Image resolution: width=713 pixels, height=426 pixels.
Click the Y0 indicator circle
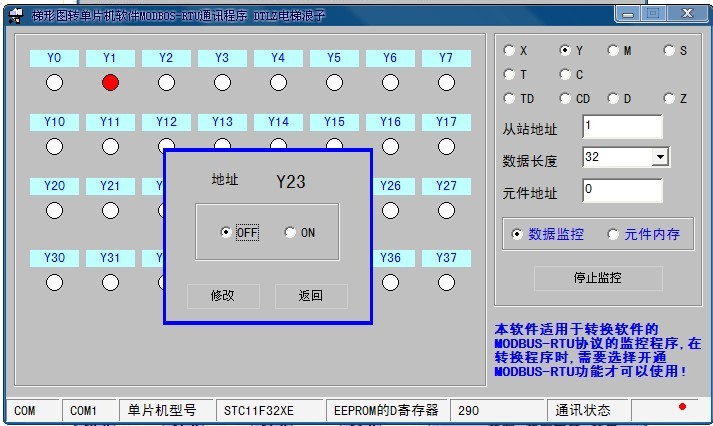[x=54, y=82]
